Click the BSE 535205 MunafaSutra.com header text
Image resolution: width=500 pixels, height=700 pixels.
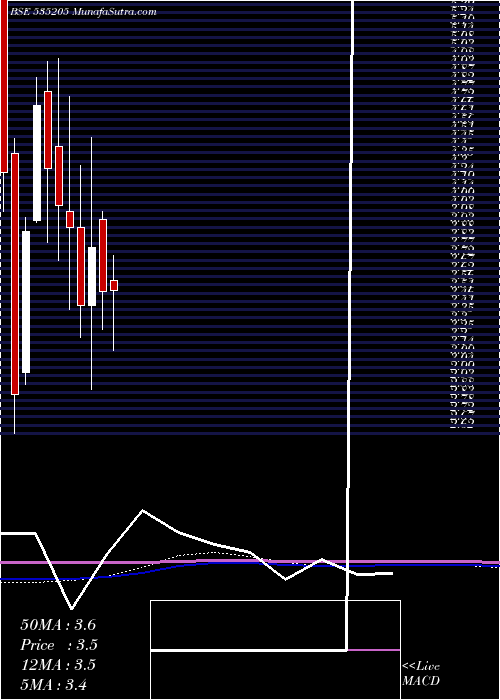pyautogui.click(x=83, y=12)
